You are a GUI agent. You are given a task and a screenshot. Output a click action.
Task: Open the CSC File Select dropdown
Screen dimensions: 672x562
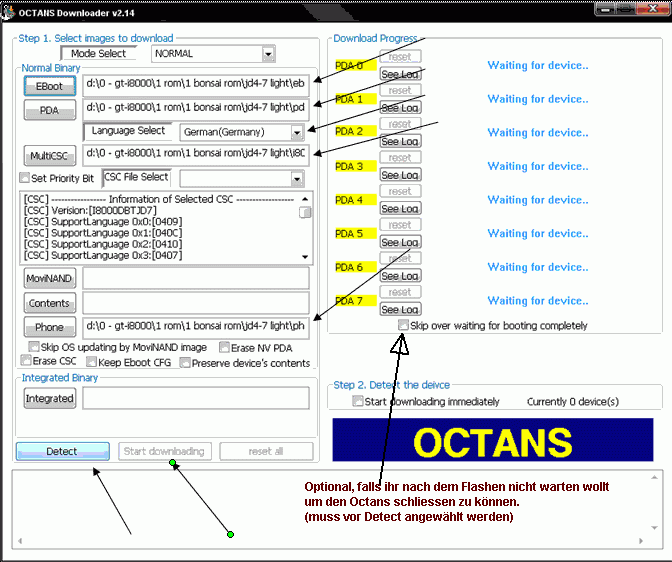(x=297, y=179)
